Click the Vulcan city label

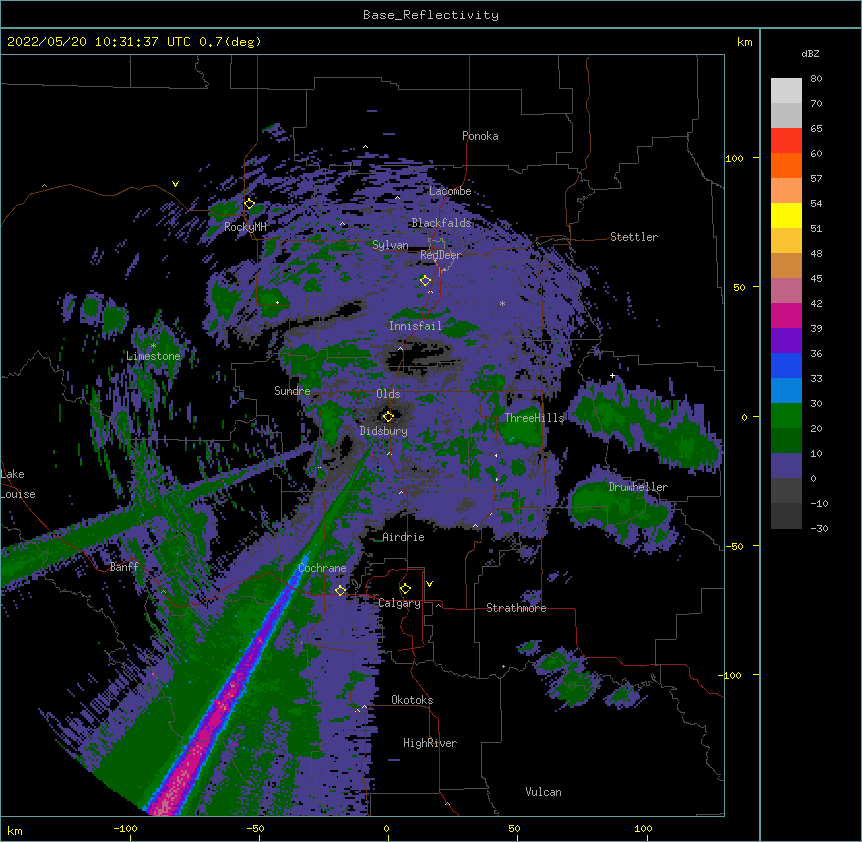[543, 792]
